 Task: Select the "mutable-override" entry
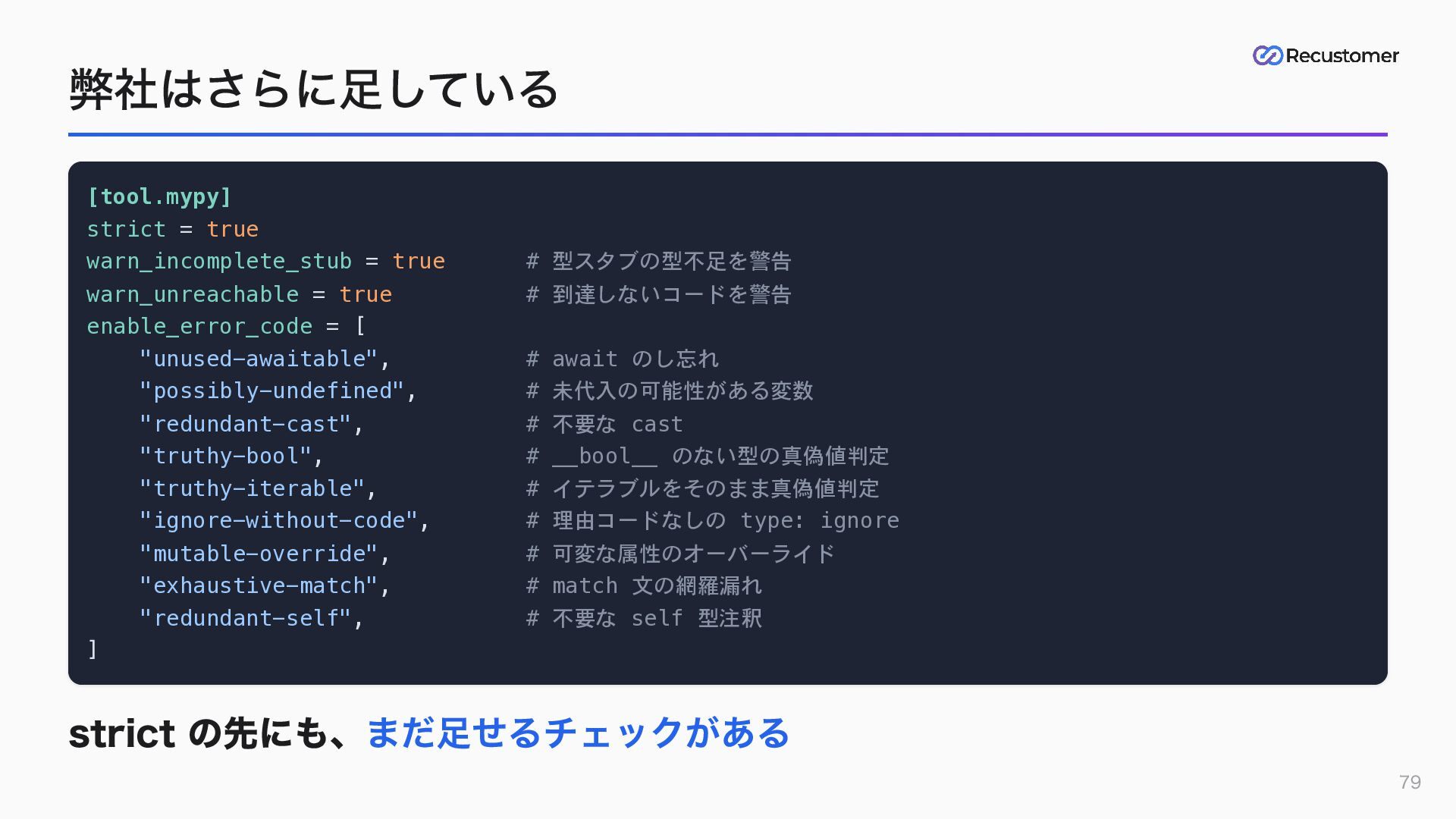click(265, 554)
